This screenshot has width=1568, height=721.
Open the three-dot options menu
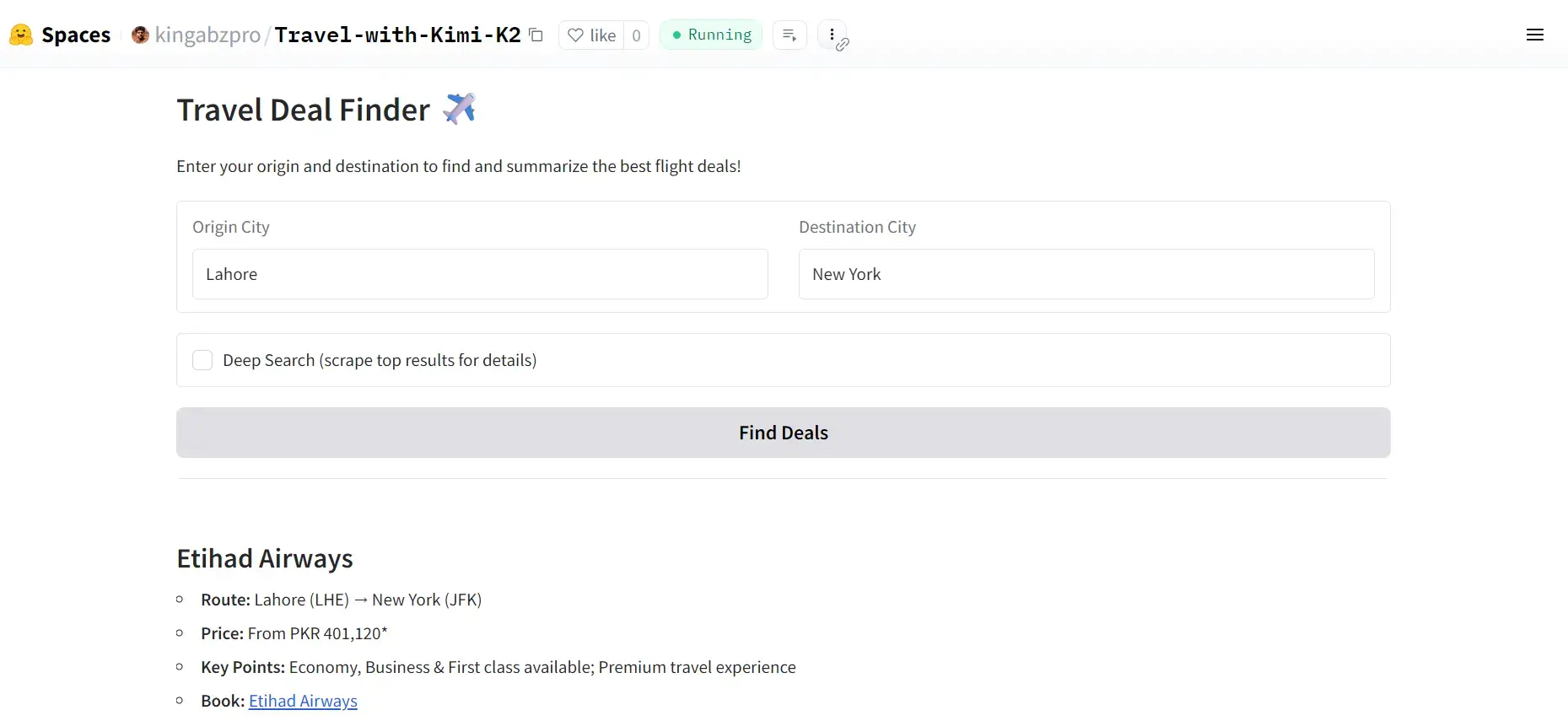point(832,35)
